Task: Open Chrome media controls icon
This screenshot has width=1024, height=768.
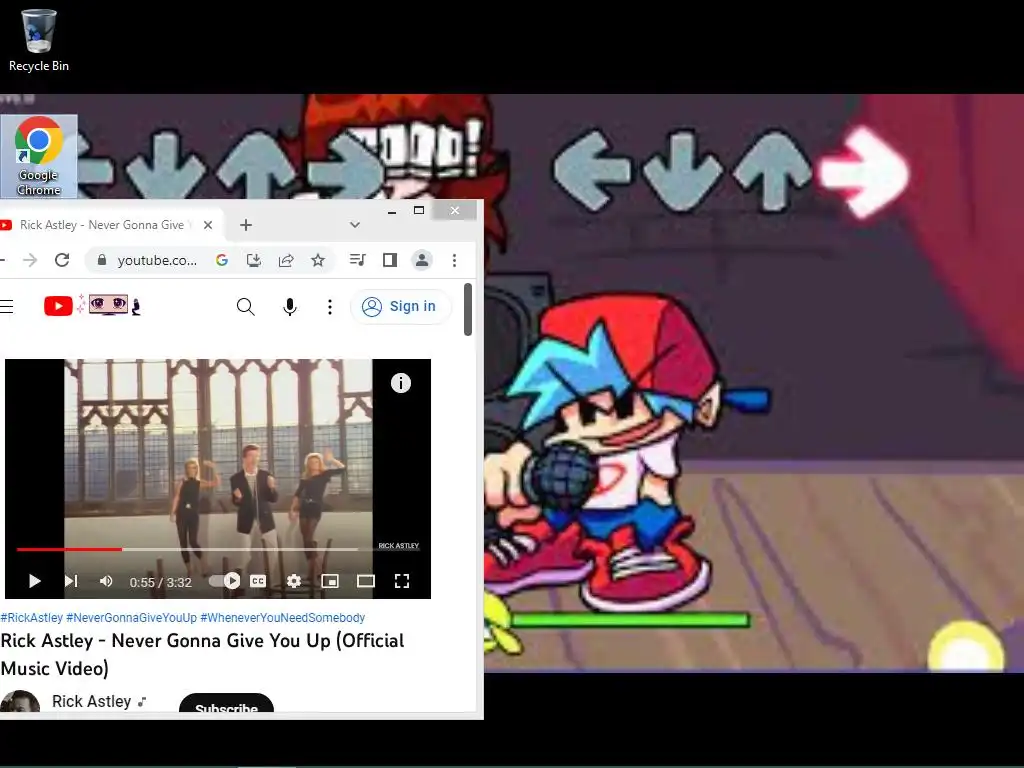Action: [357, 261]
